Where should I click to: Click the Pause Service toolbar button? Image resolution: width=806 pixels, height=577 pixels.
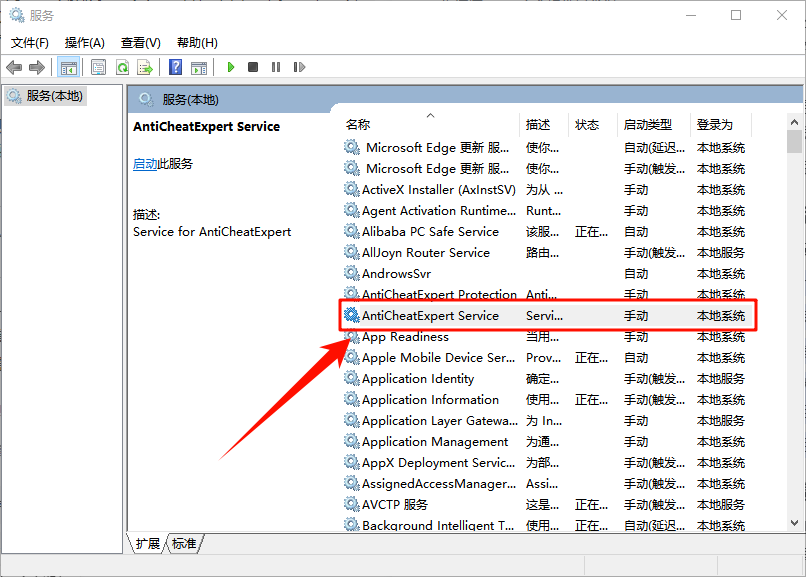(x=276, y=67)
